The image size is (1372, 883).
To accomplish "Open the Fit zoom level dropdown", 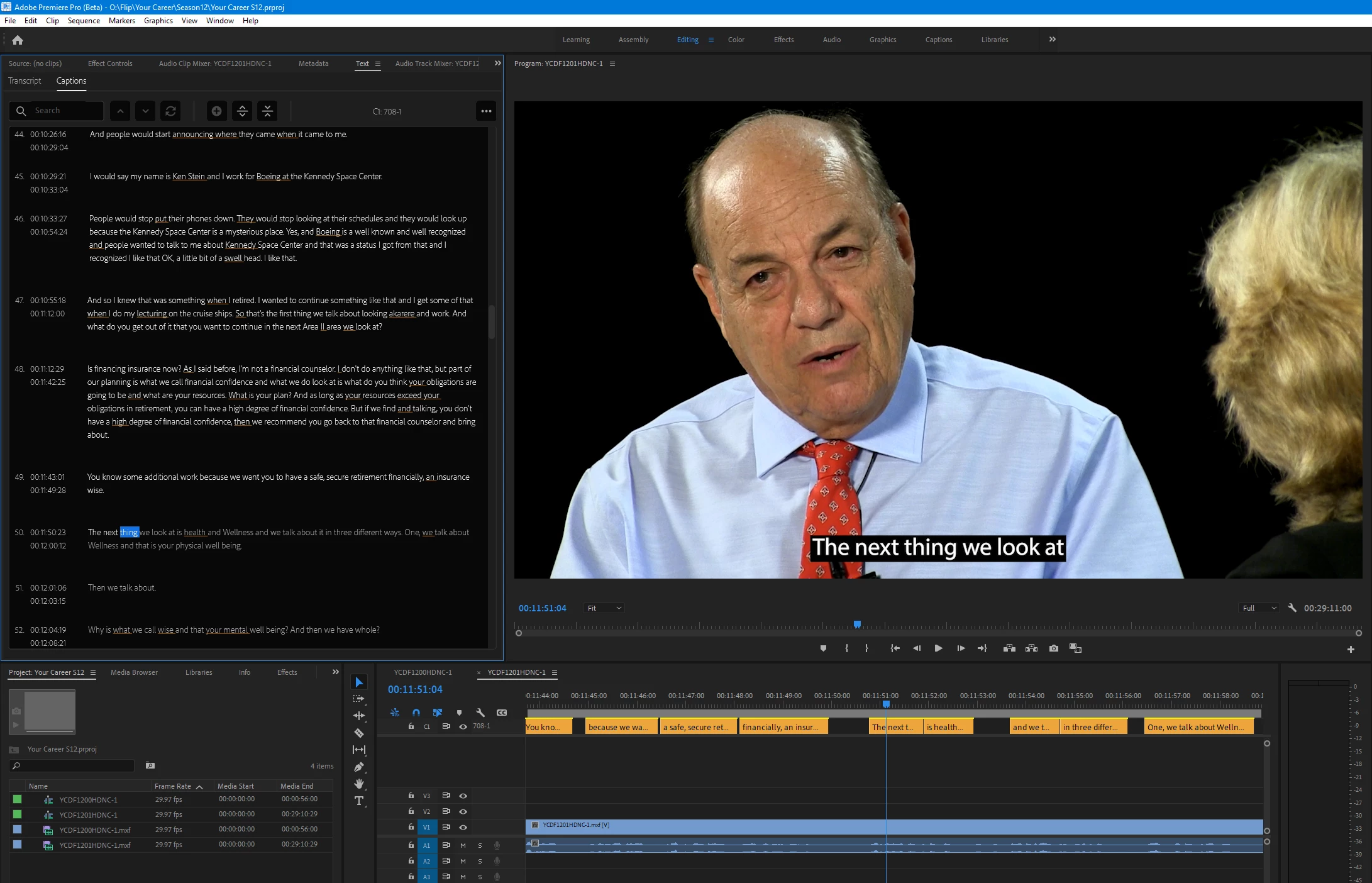I will tap(604, 608).
